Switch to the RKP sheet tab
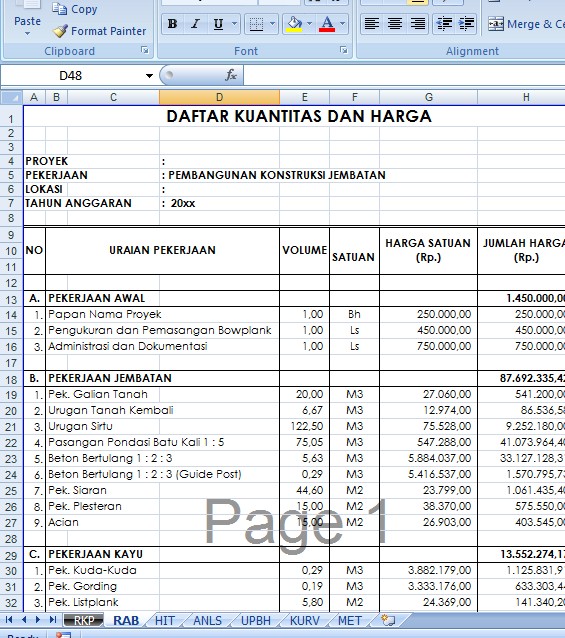This screenshot has width=565, height=638. [83, 621]
